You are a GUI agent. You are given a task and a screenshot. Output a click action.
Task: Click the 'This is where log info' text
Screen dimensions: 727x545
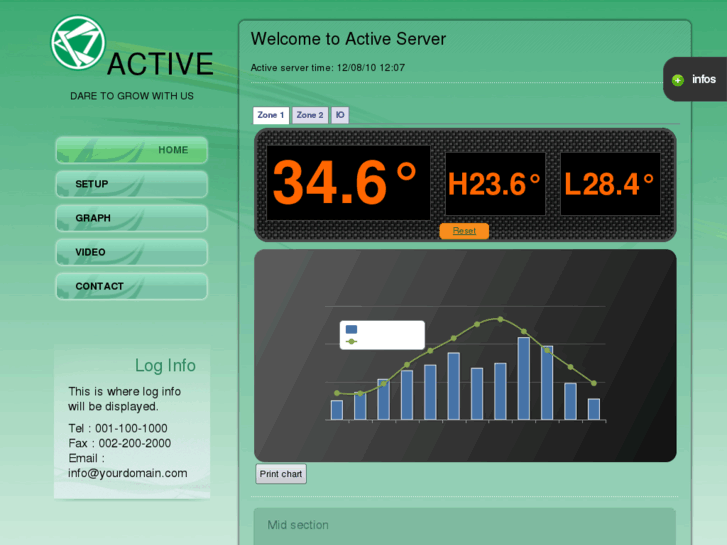[124, 391]
